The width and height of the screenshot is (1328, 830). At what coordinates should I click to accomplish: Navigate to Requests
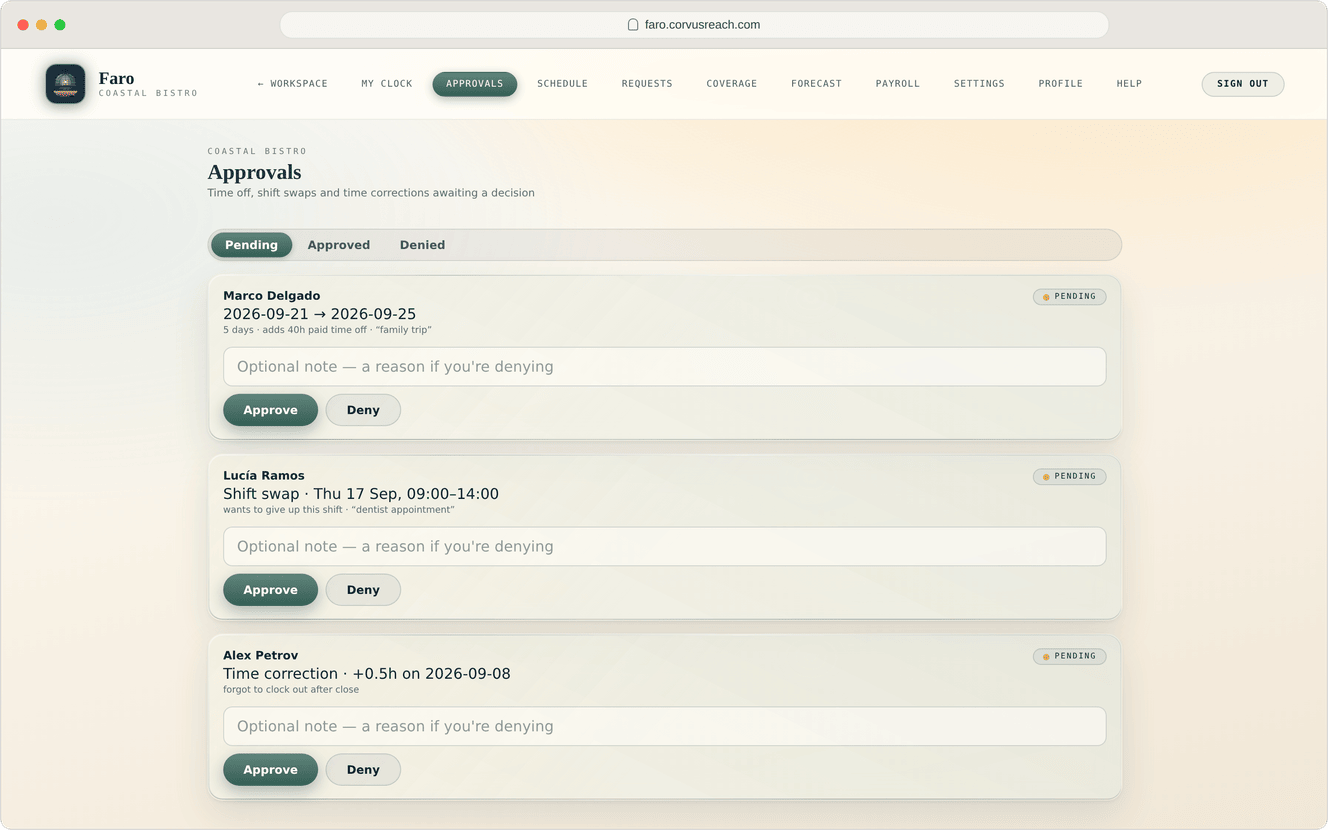tap(647, 84)
